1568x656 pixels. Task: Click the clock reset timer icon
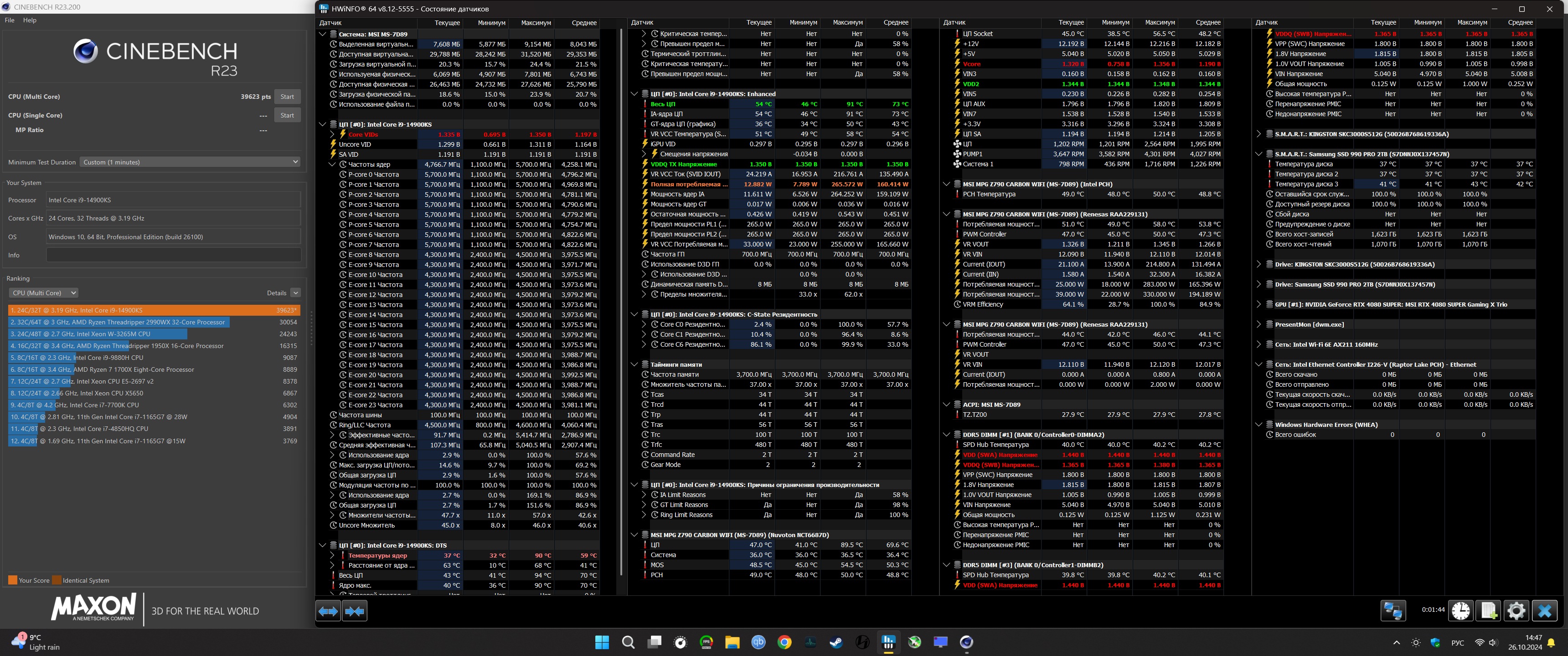point(1460,610)
